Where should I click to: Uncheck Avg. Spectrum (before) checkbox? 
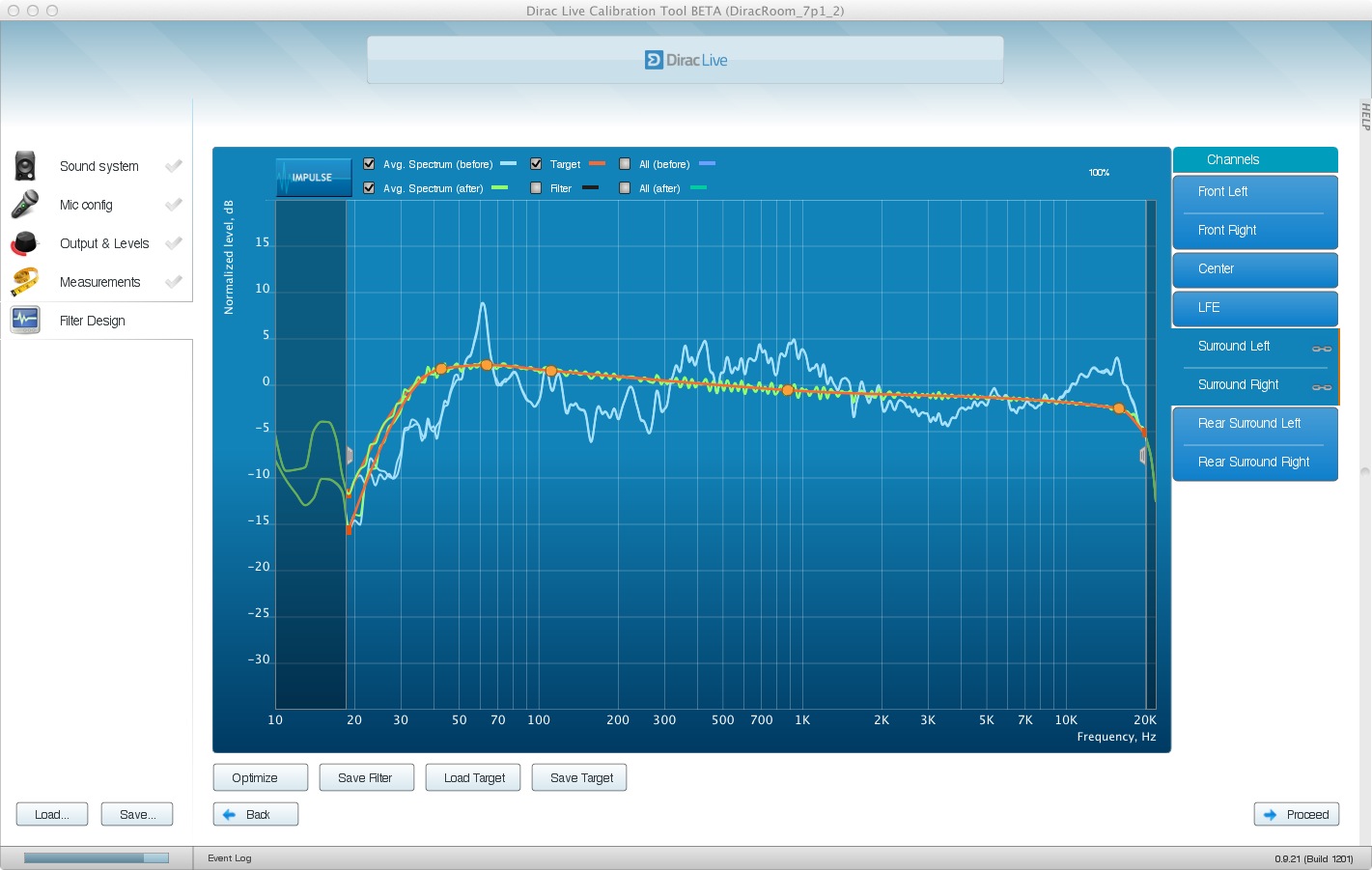point(369,164)
